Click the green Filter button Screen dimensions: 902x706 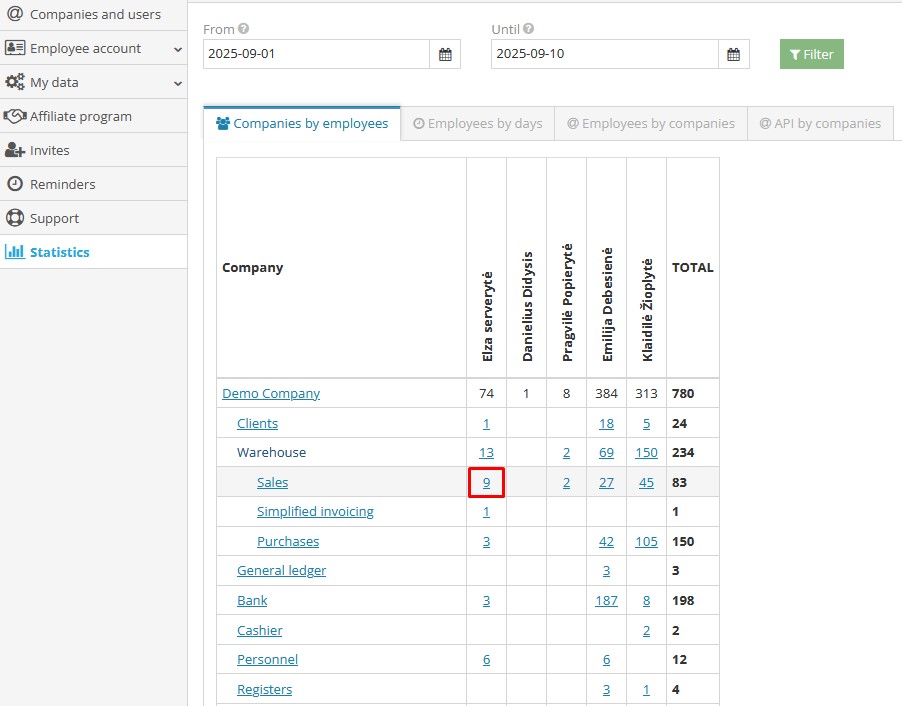(811, 55)
